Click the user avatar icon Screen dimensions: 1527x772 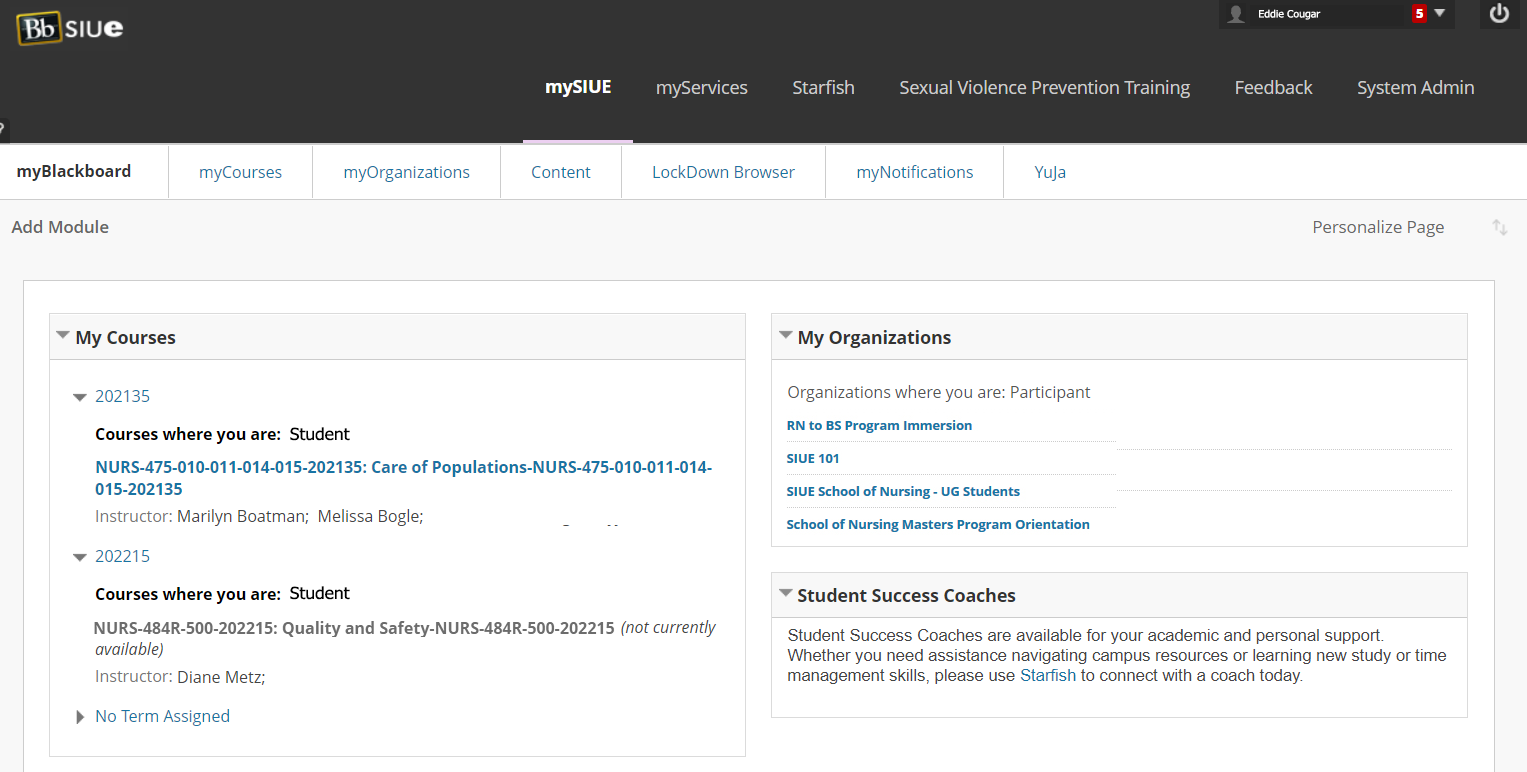pyautogui.click(x=1237, y=14)
